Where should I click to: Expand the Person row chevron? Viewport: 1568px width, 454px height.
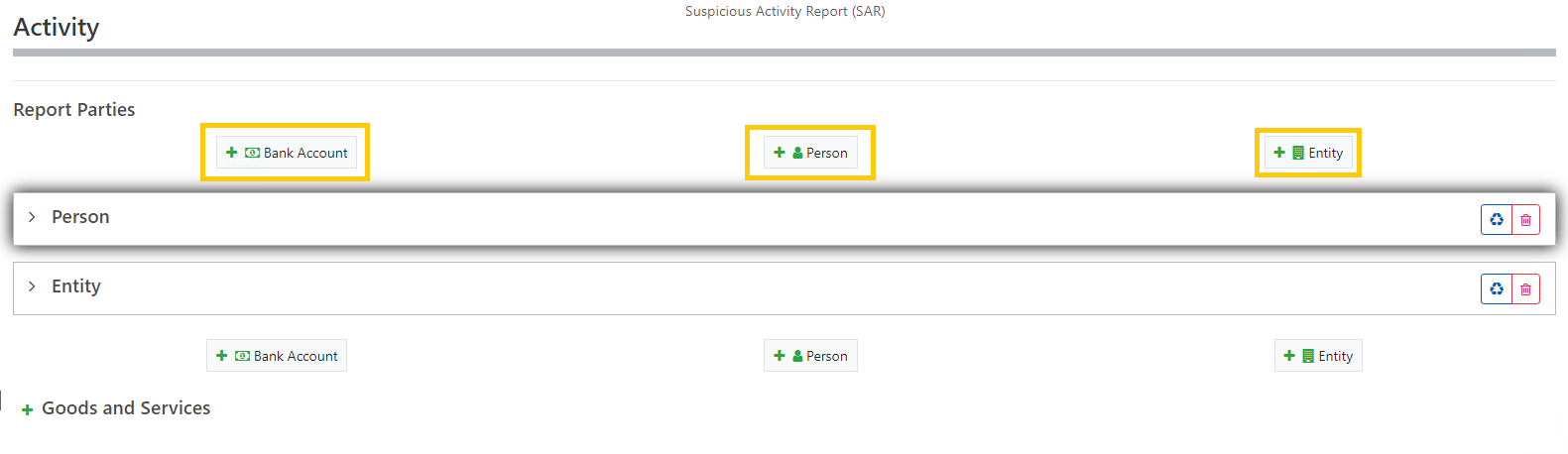click(32, 217)
